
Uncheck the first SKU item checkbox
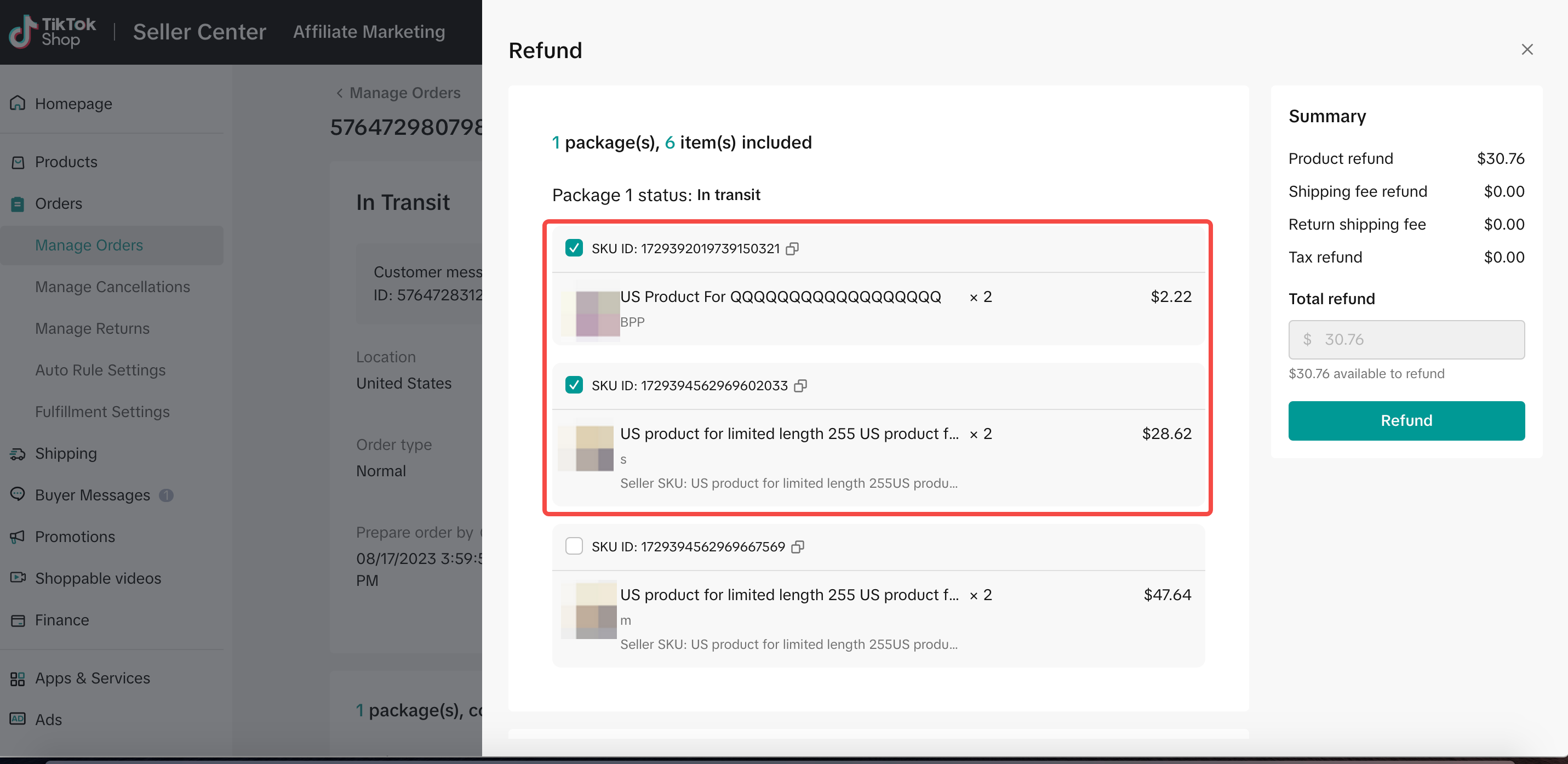[574, 248]
